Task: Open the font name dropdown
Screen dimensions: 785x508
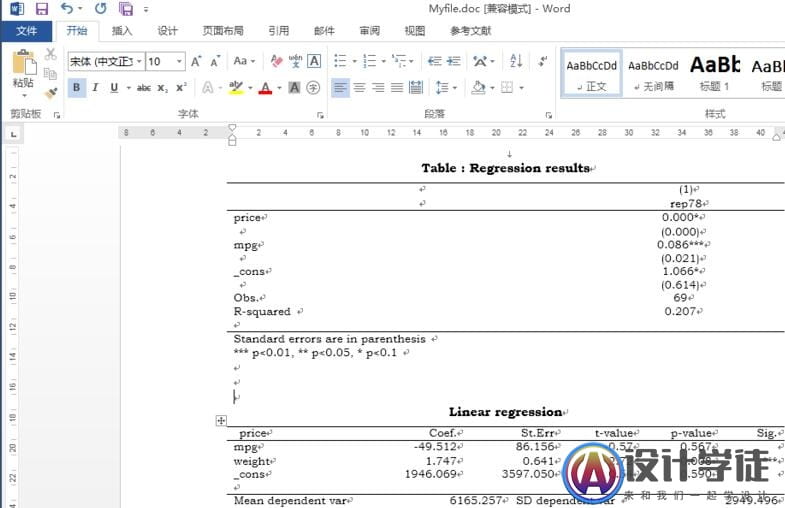Action: 138,62
